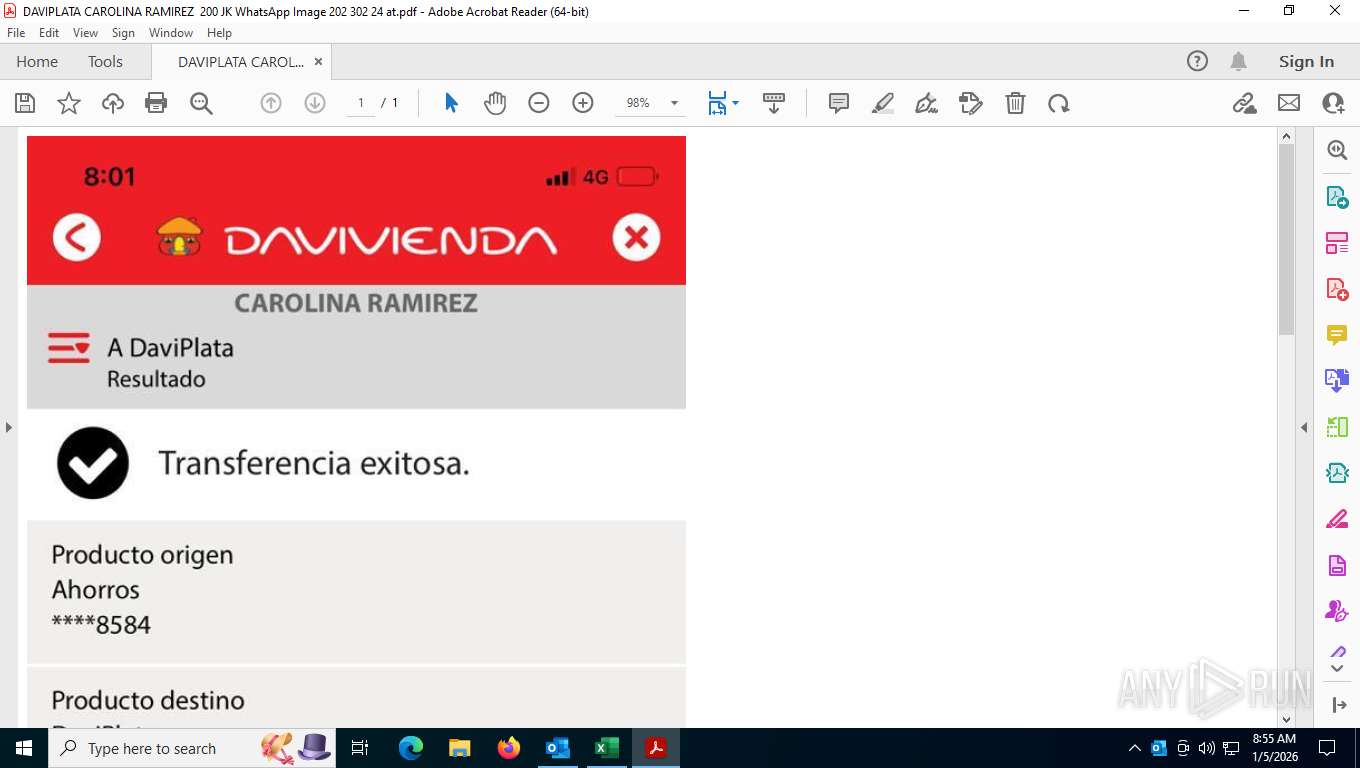Open Combine Files tool in sidebar
Viewport: 1360px width, 768px height.
click(1337, 381)
